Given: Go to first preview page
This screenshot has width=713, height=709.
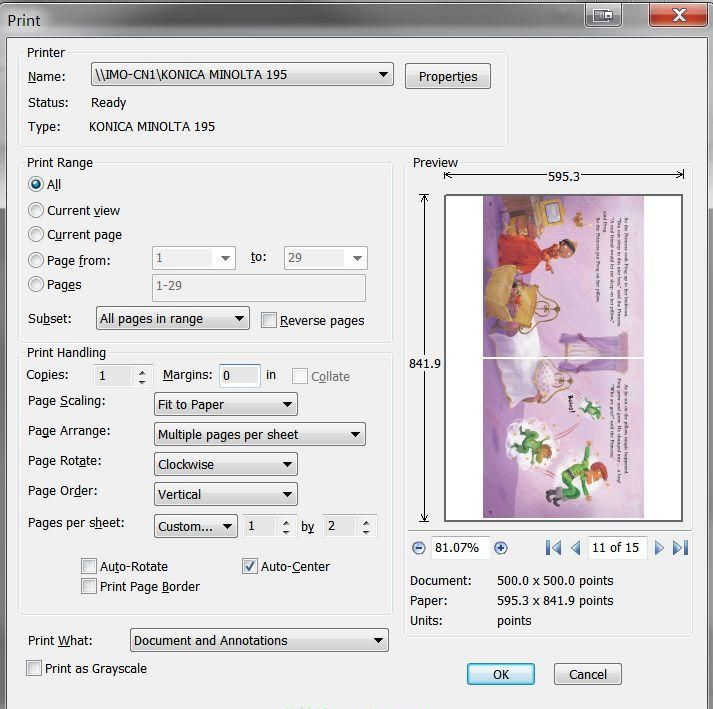Looking at the screenshot, I should coord(553,548).
